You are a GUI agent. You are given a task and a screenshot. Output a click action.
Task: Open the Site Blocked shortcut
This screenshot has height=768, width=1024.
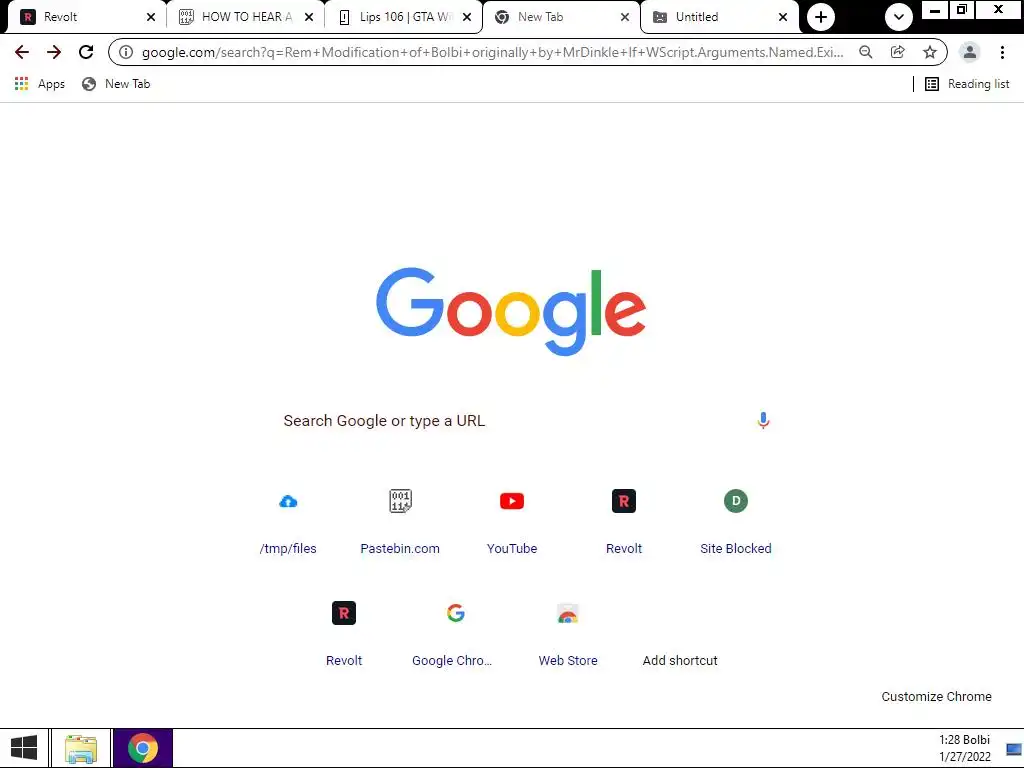click(x=736, y=521)
